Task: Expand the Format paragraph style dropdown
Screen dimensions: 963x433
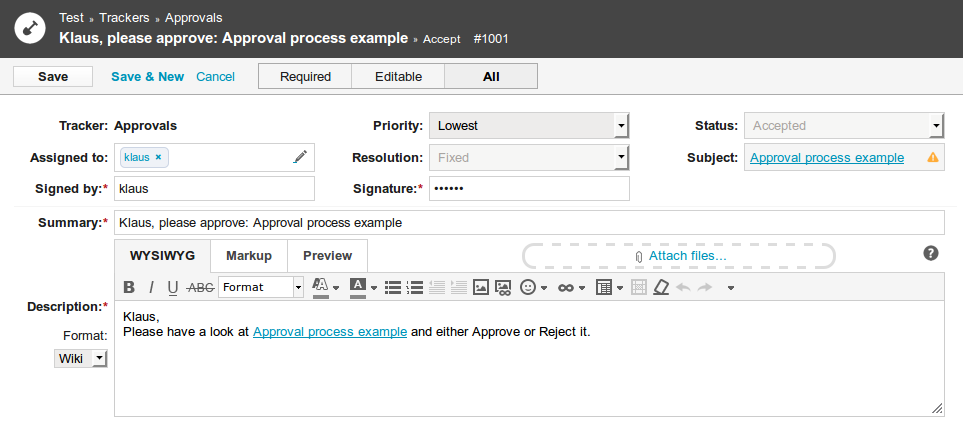Action: (x=261, y=287)
